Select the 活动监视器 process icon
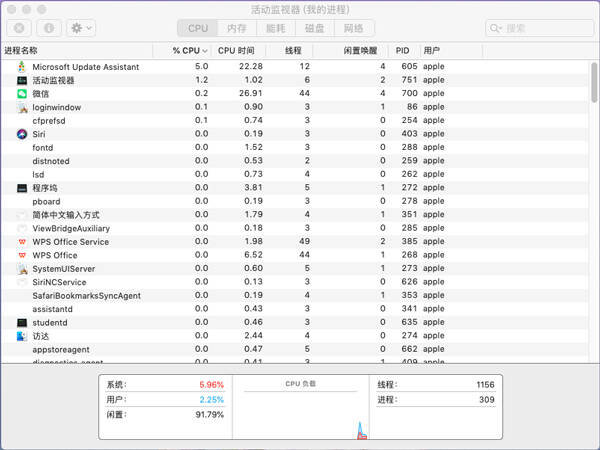The width and height of the screenshot is (600, 450). click(22, 80)
